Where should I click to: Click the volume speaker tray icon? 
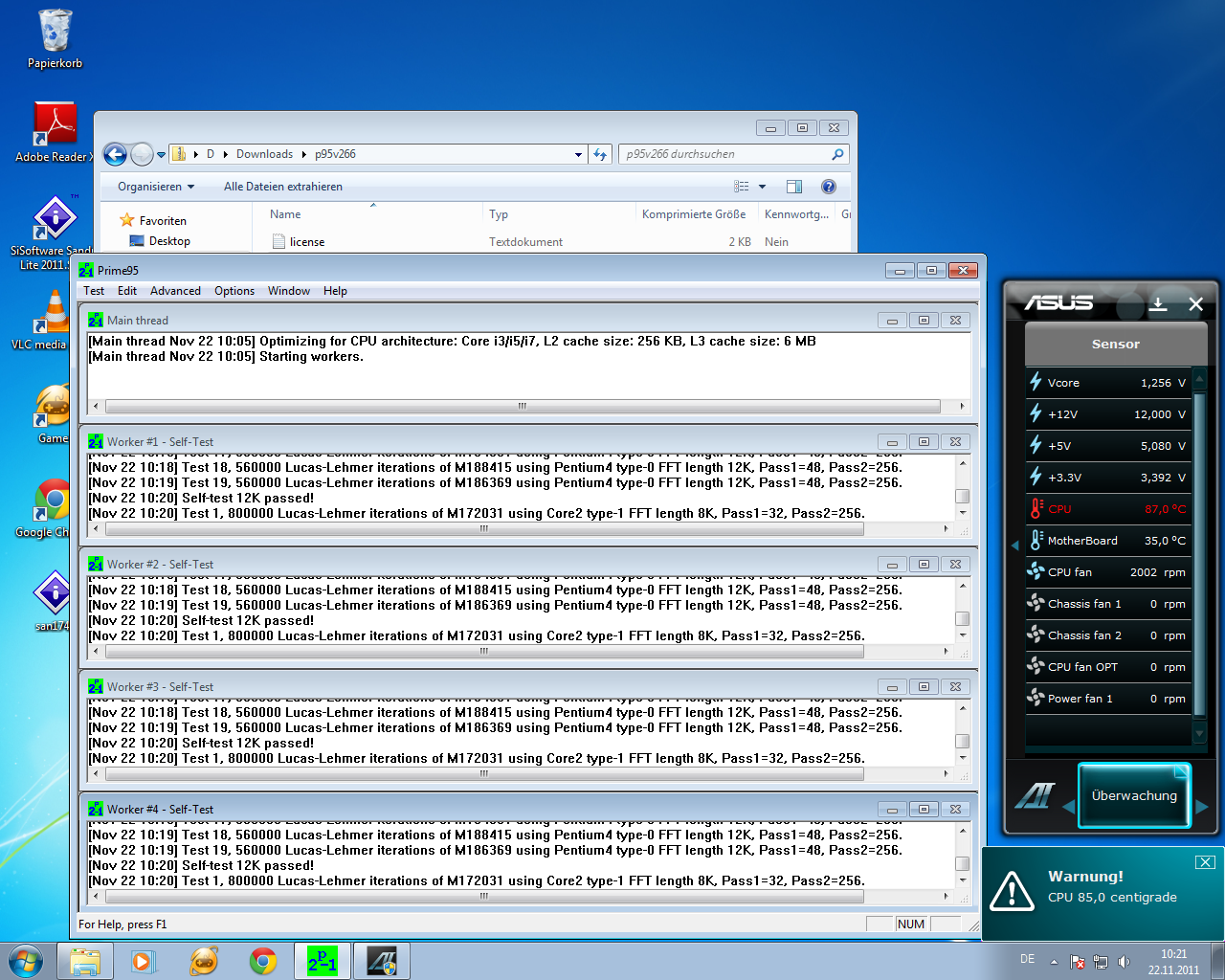click(1124, 962)
